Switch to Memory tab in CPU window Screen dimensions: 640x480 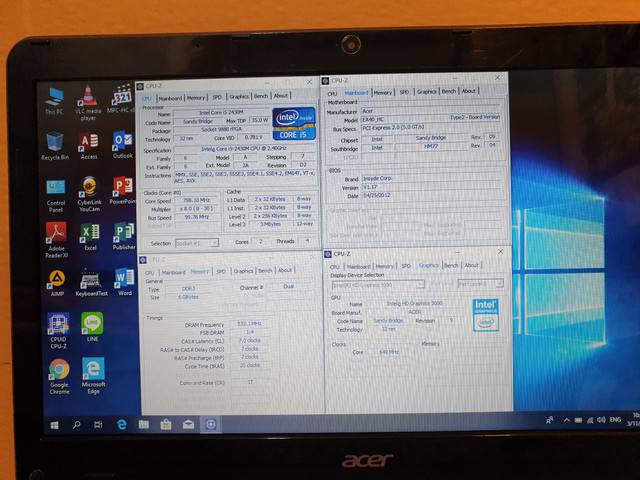[x=196, y=98]
